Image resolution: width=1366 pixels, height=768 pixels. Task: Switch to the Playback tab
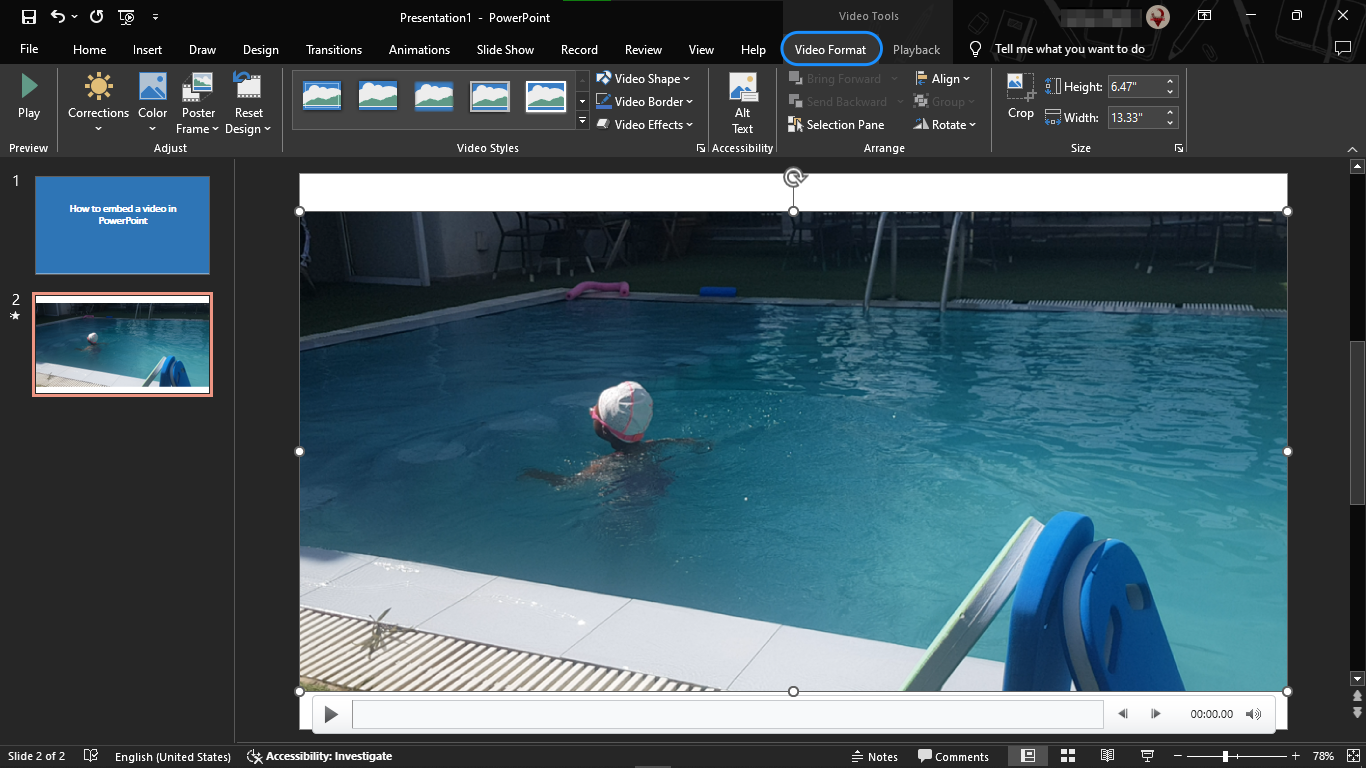(915, 49)
